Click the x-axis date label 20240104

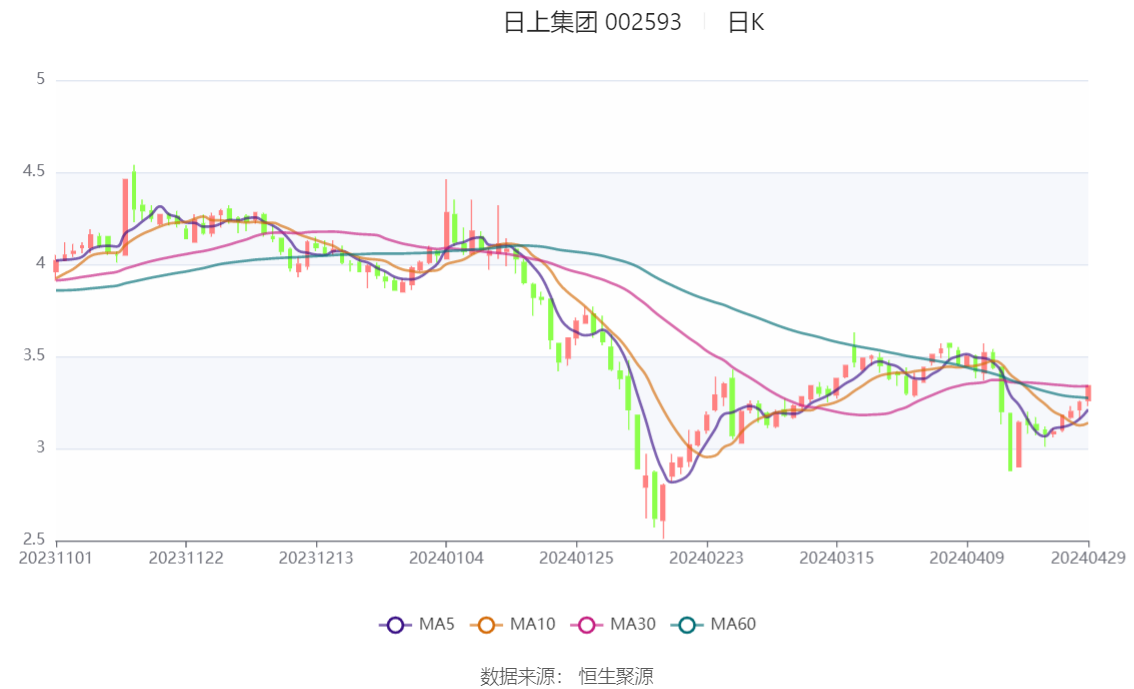pos(446,558)
